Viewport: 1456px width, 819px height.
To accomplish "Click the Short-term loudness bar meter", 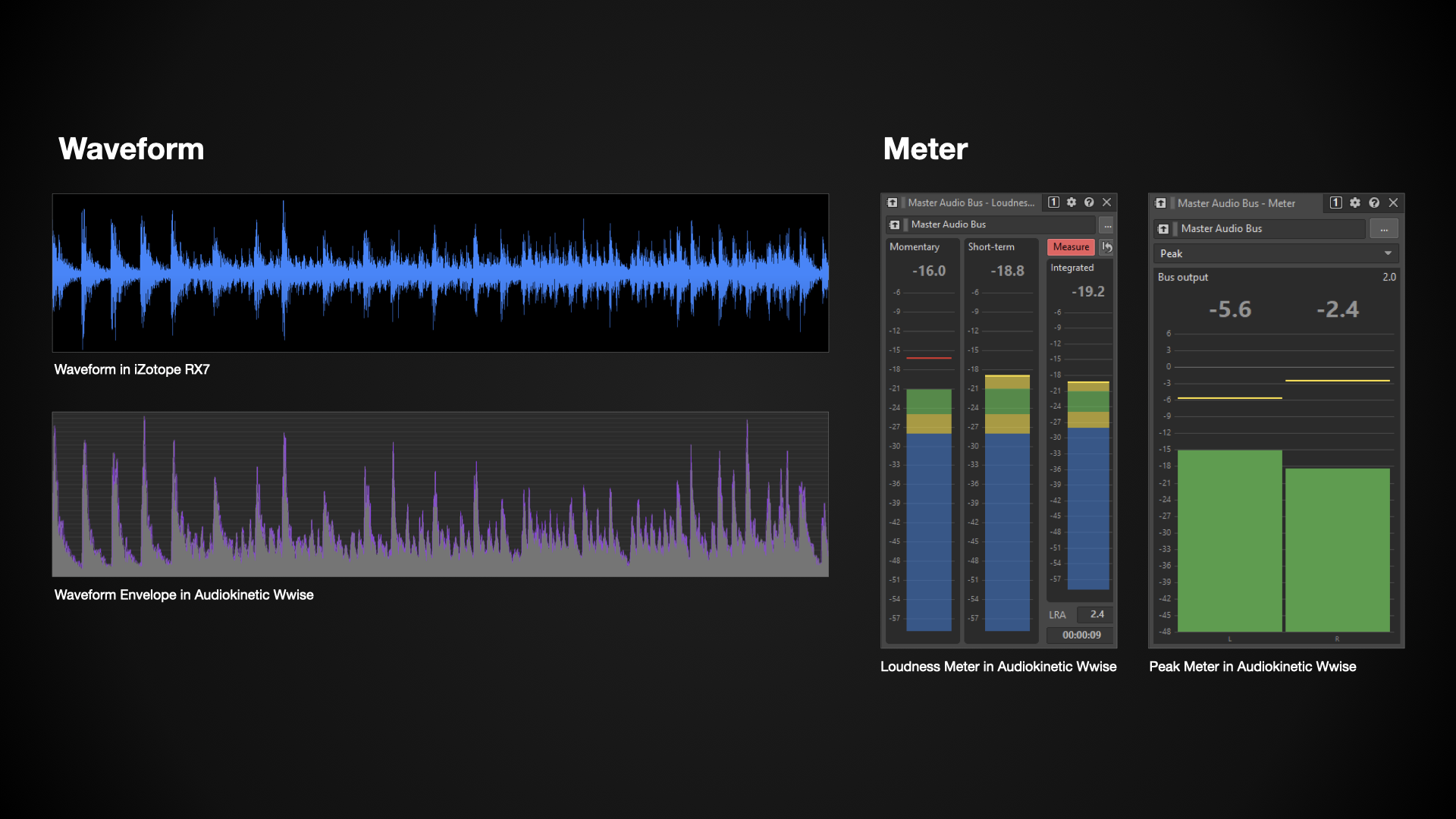I will 1007,503.
